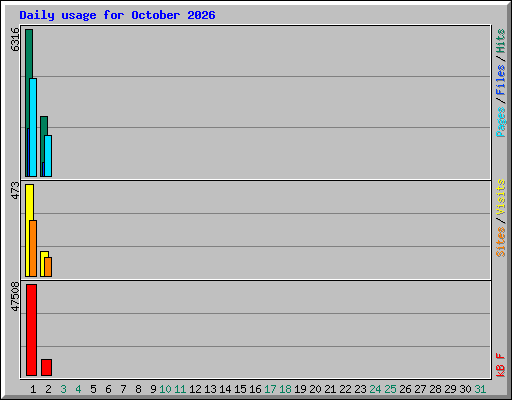Click green day 10 on the x-axis
Screen dimensions: 512x400
[x=165, y=389]
